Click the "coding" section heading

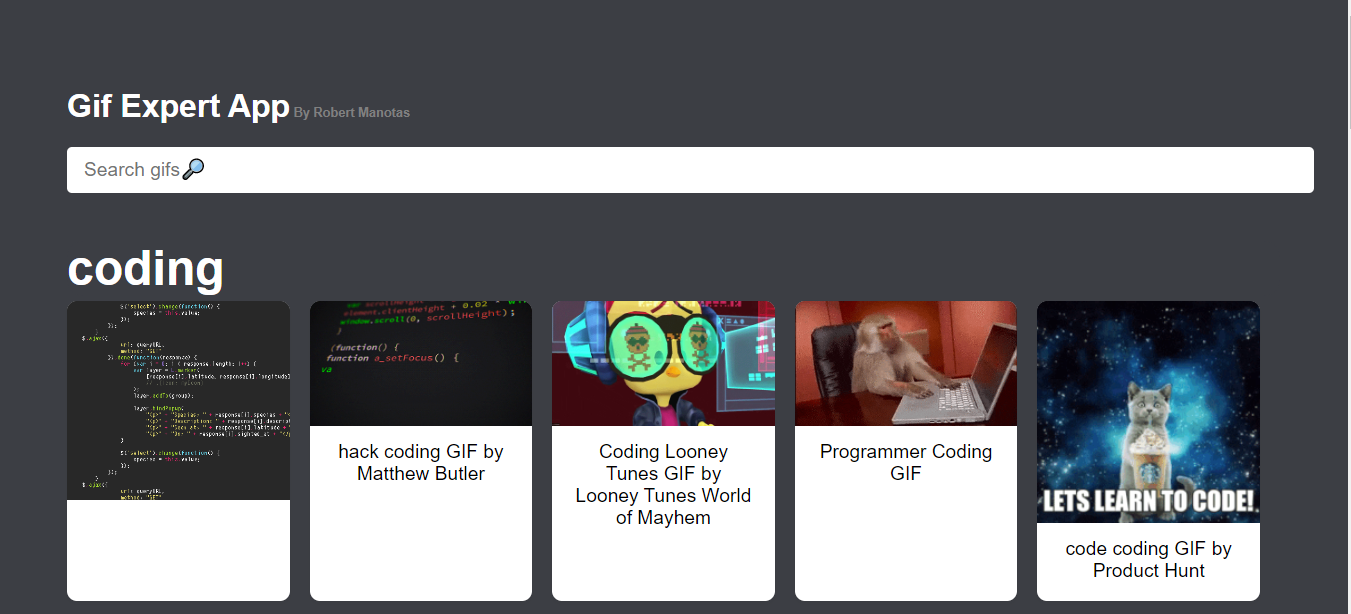point(145,268)
